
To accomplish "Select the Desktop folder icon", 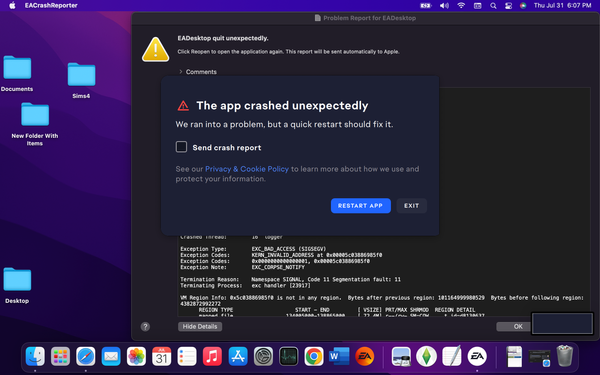I will (17, 279).
